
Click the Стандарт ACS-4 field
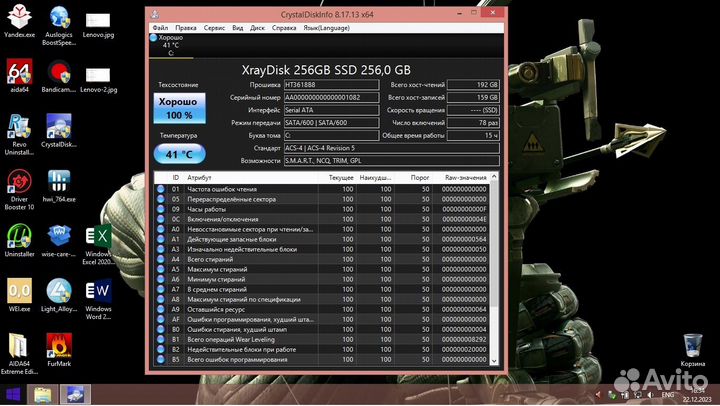click(x=392, y=148)
